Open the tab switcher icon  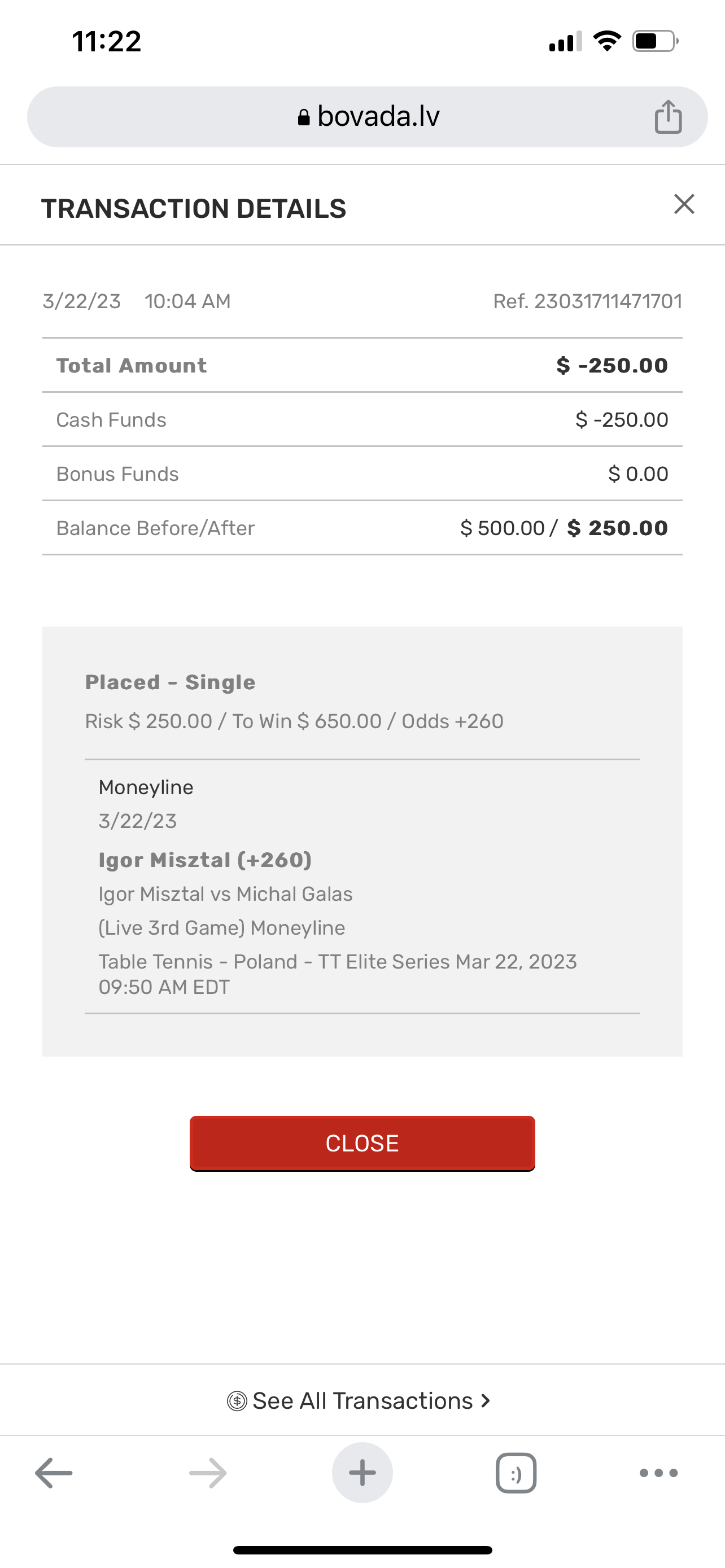(516, 1473)
